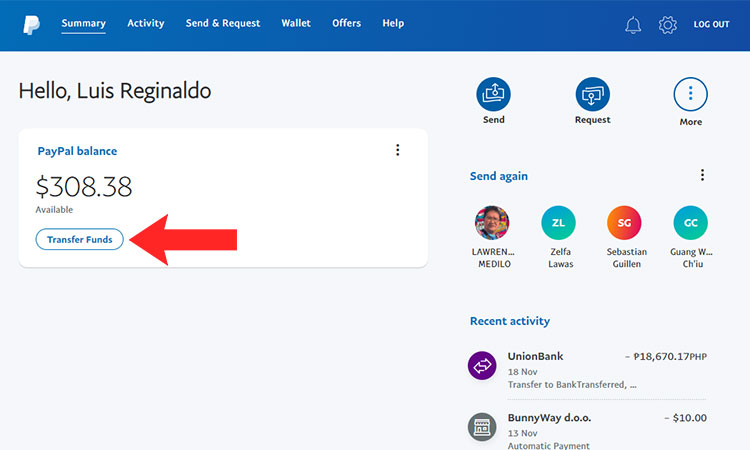
Task: Open the Wallet tab
Action: pos(296,23)
